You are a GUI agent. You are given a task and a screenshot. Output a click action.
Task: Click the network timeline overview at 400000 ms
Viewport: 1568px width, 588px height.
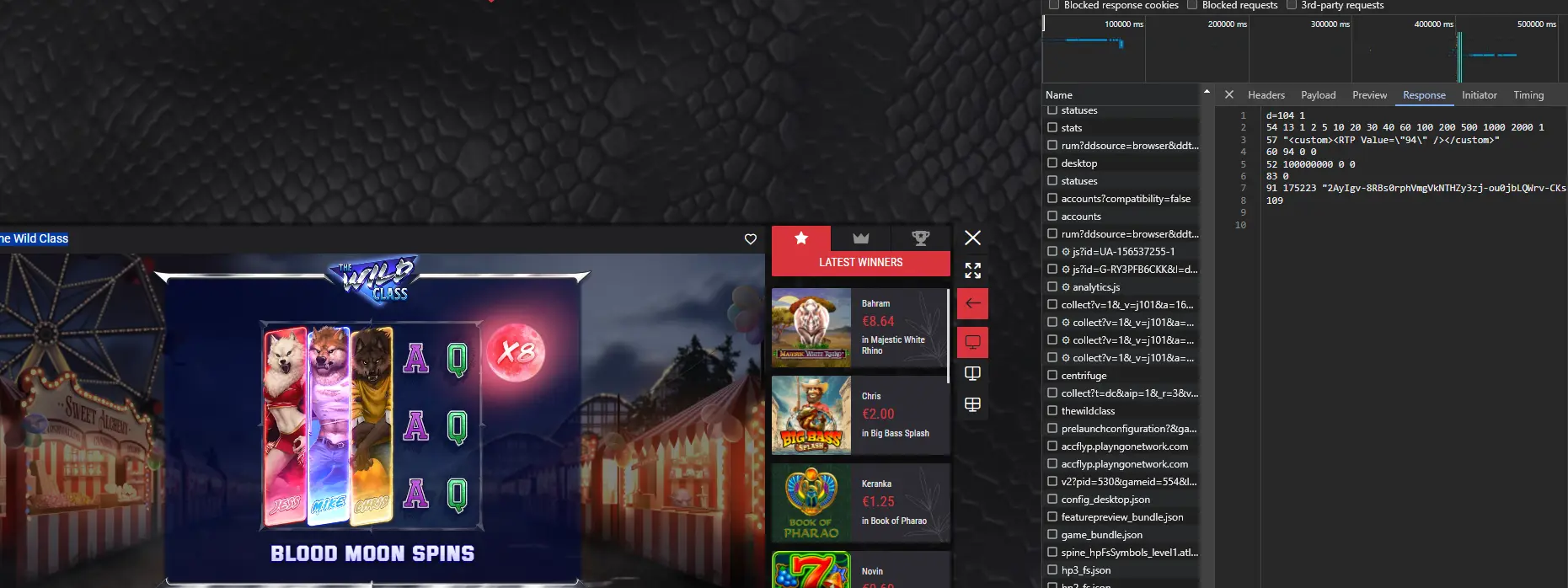1433,24
